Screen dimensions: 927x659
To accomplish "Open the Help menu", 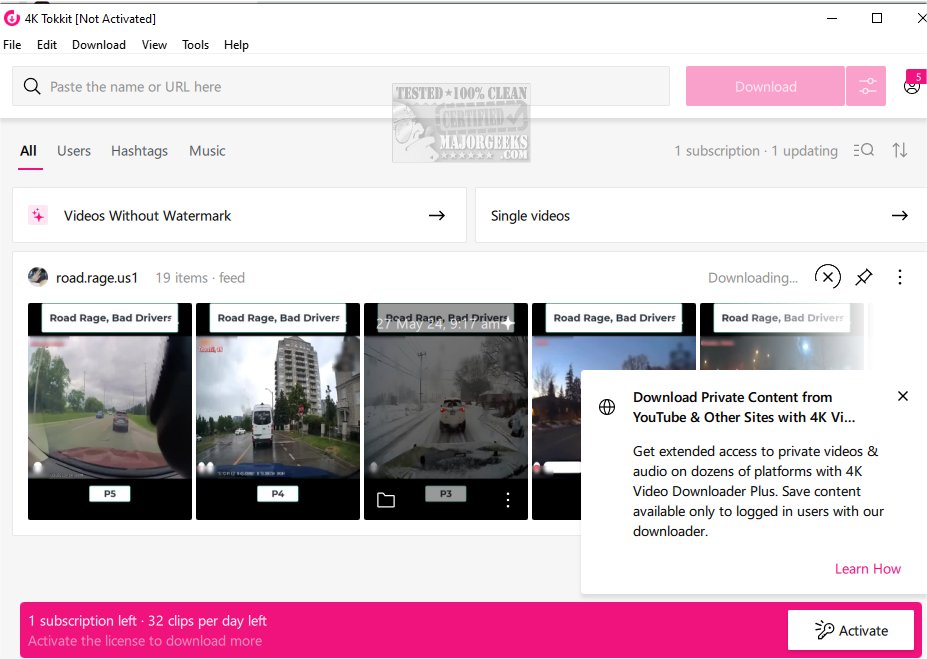I will pos(236,45).
